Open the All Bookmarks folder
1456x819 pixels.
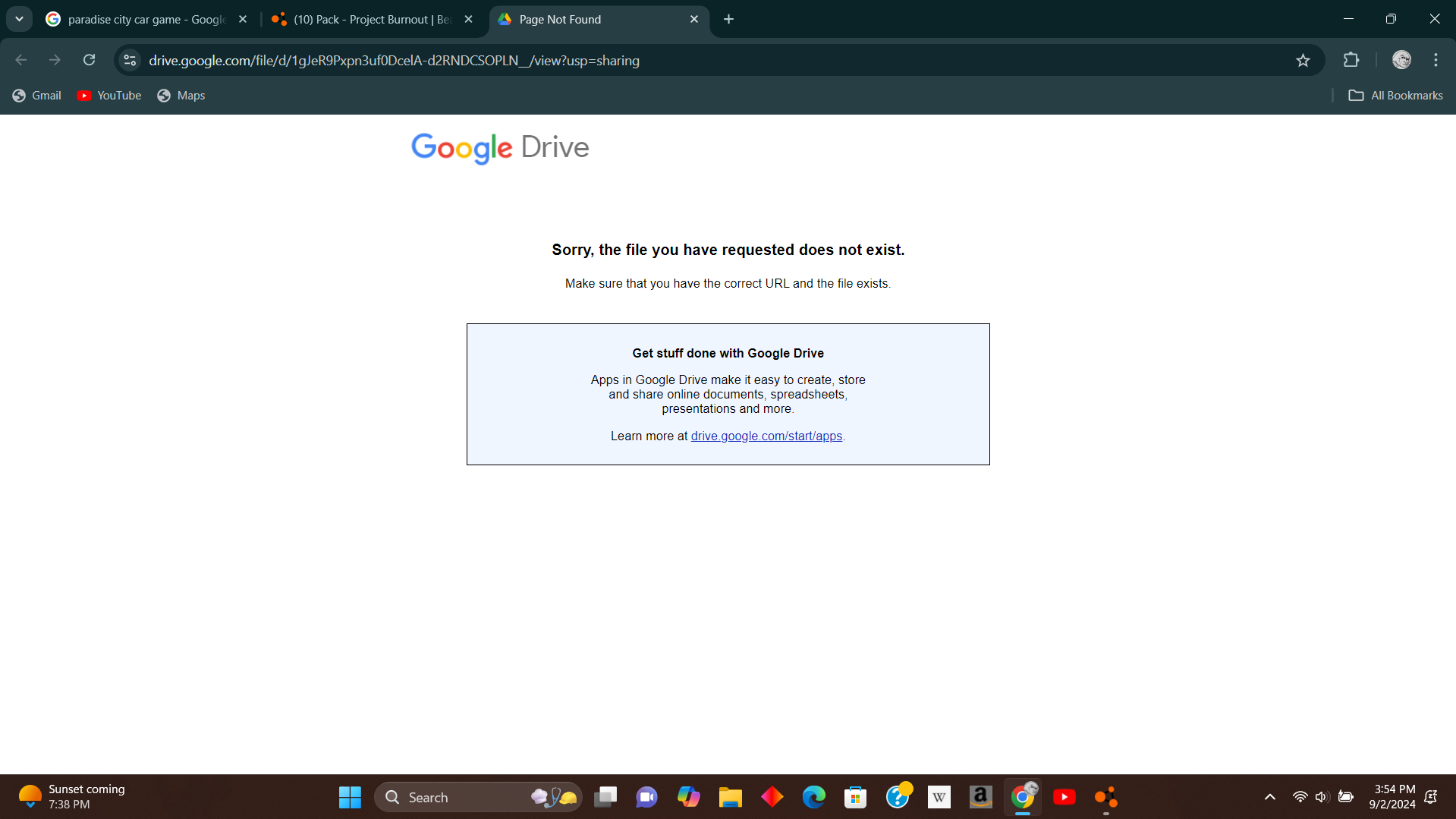tap(1395, 96)
